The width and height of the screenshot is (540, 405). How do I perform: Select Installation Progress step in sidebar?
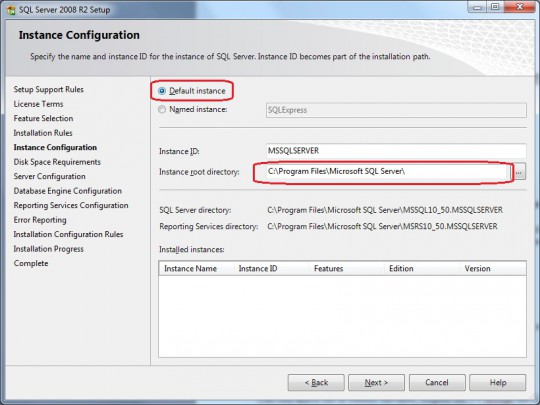tap(49, 249)
